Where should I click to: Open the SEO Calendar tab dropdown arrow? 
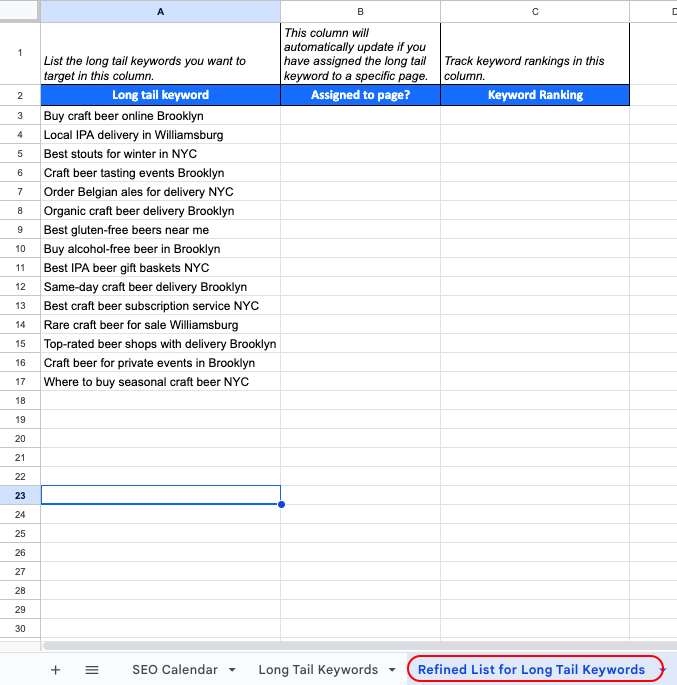232,670
